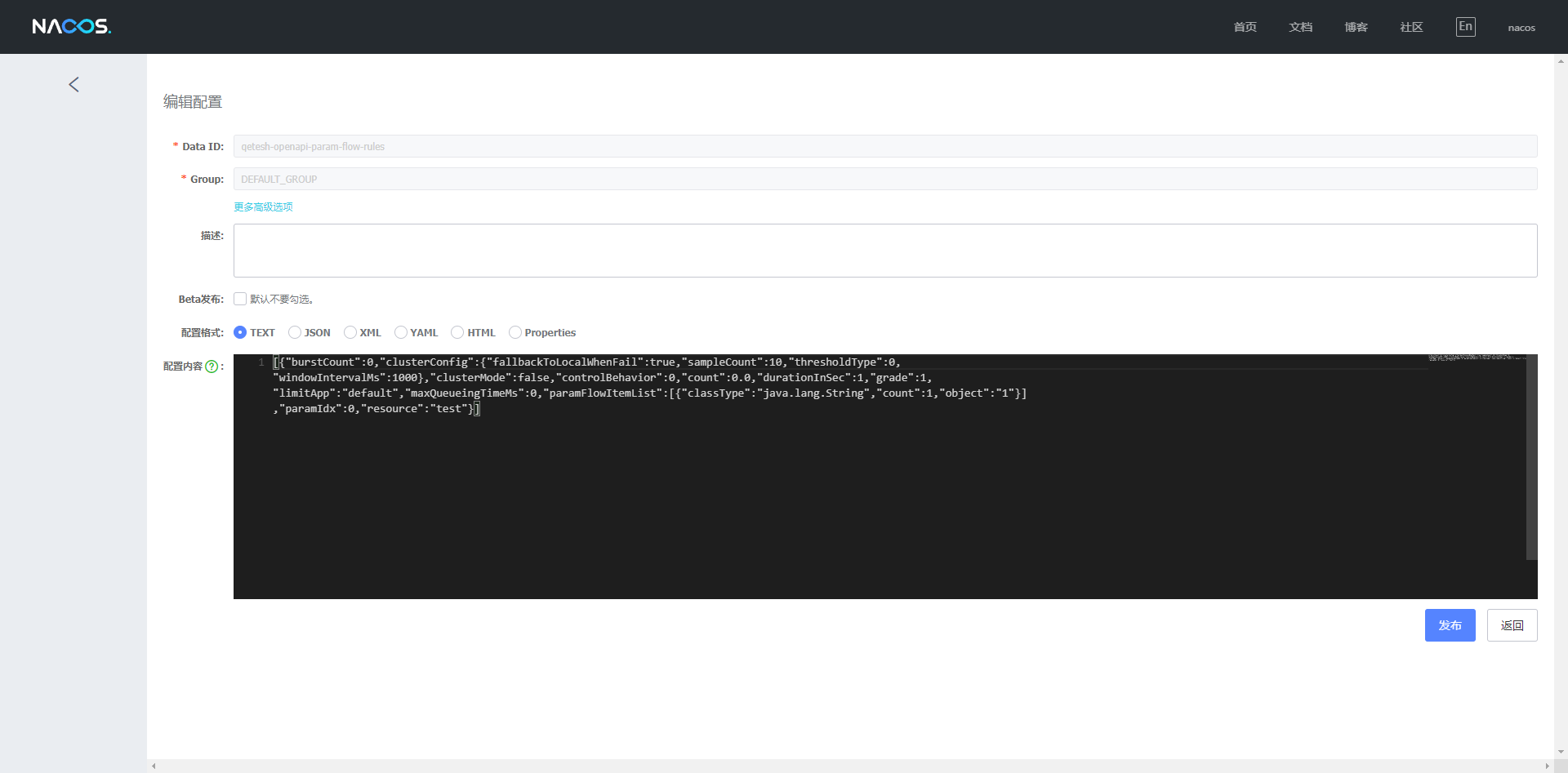Image resolution: width=1568 pixels, height=773 pixels.
Task: Open the 社区 menu item
Action: click(x=1411, y=28)
